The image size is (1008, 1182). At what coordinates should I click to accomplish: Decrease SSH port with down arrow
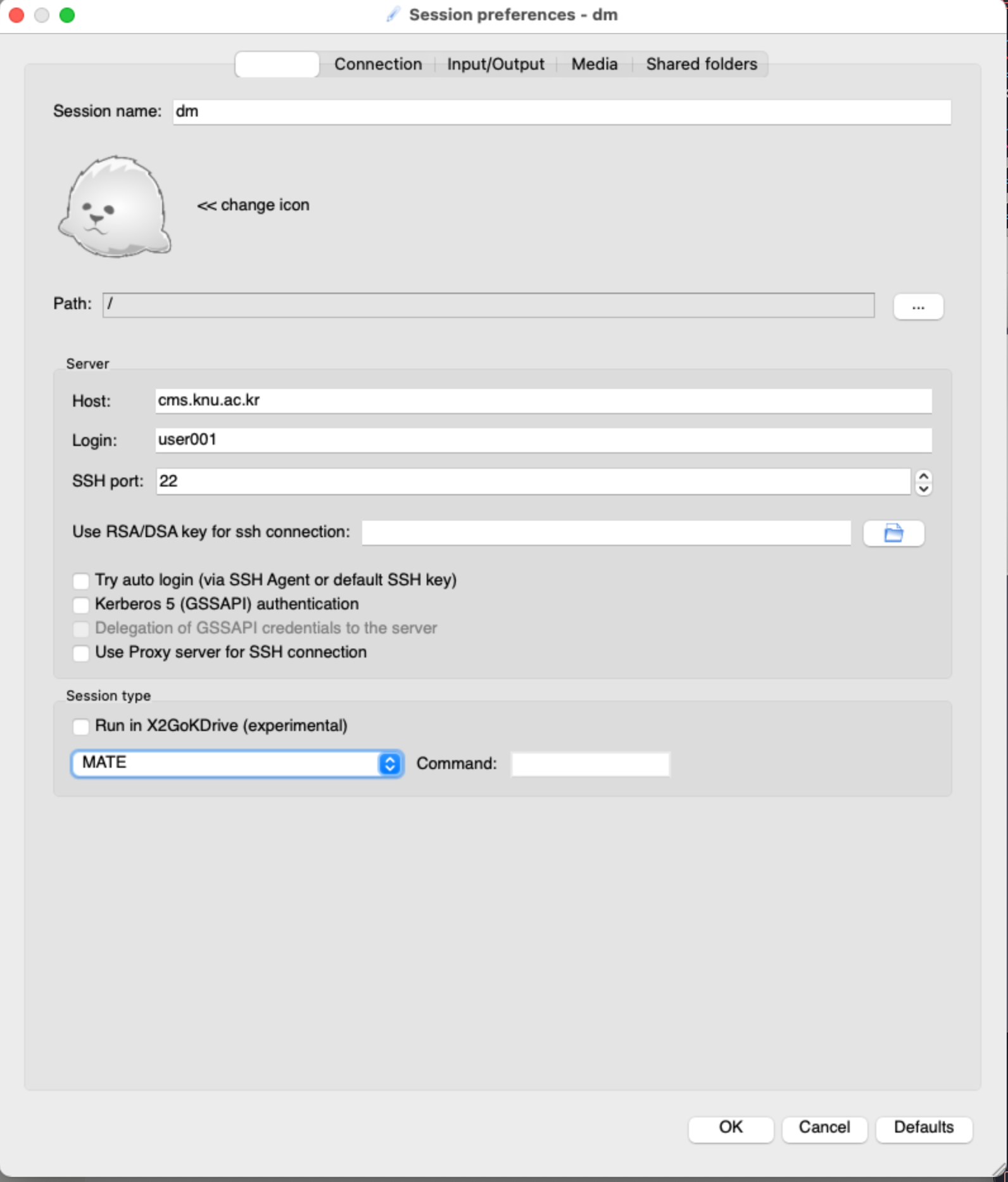pyautogui.click(x=923, y=488)
